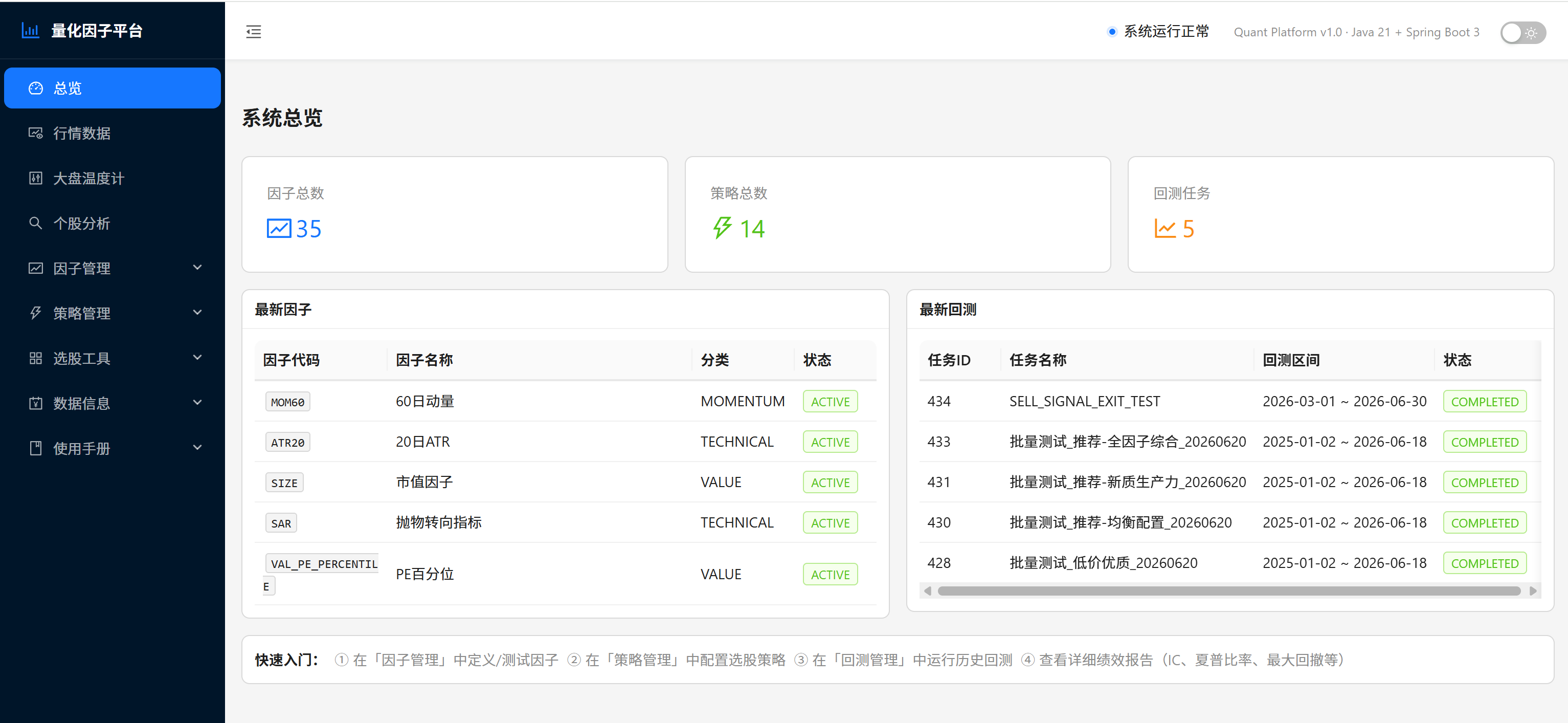
Task: Click the MOM60 factor code tag
Action: (x=287, y=402)
